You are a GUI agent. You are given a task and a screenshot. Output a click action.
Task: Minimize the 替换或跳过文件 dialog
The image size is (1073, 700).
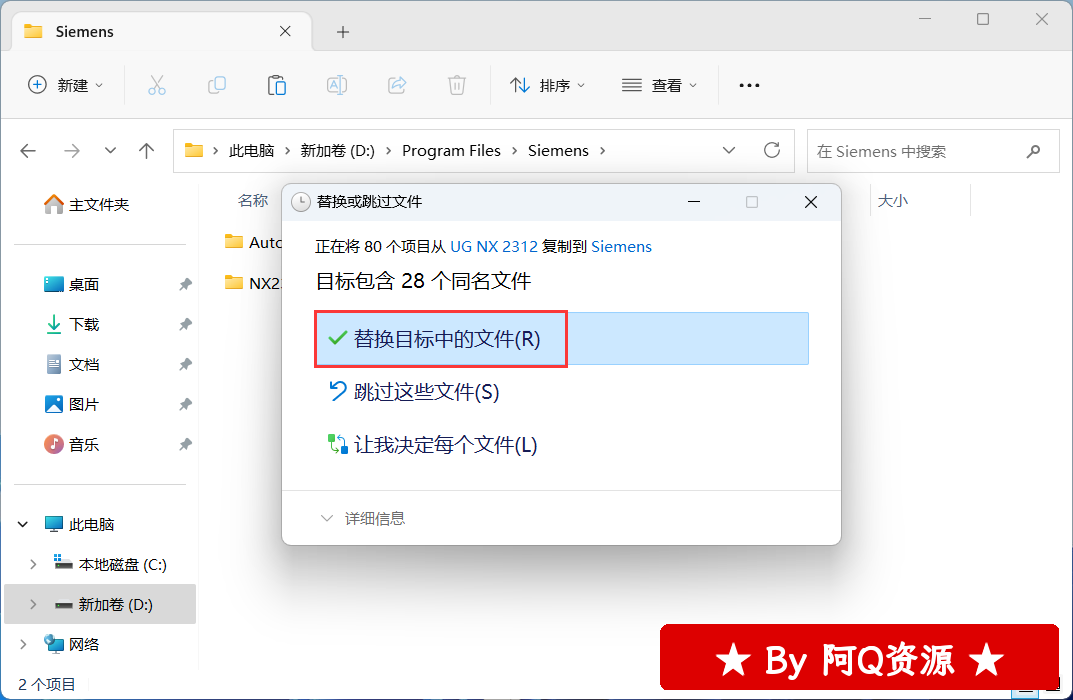point(694,202)
